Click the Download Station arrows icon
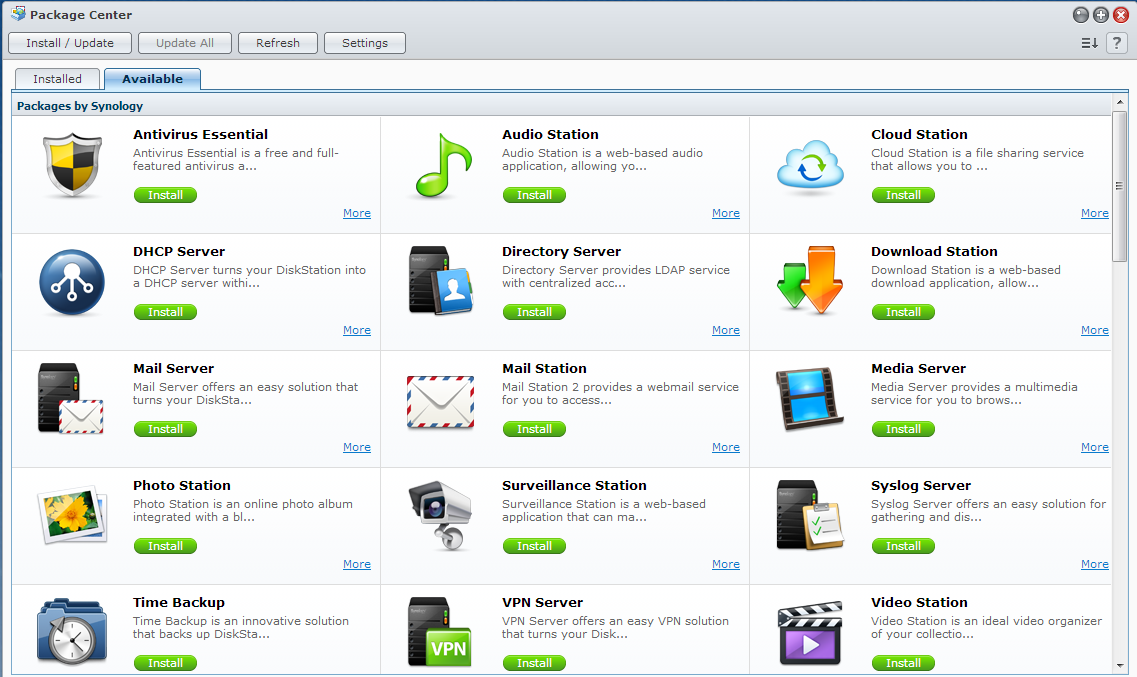This screenshot has height=677, width=1137. coord(809,285)
